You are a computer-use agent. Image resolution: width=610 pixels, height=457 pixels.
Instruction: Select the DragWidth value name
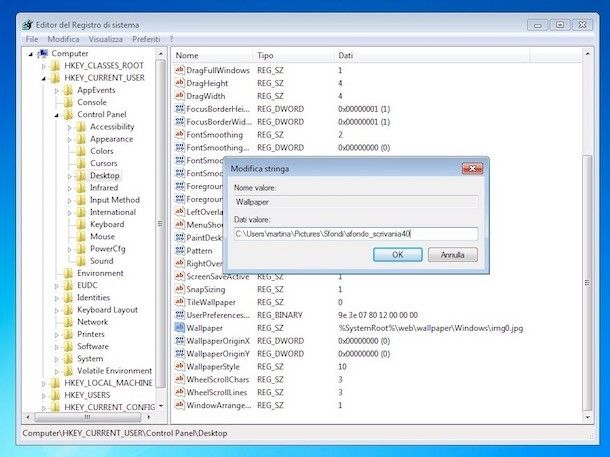tap(206, 96)
